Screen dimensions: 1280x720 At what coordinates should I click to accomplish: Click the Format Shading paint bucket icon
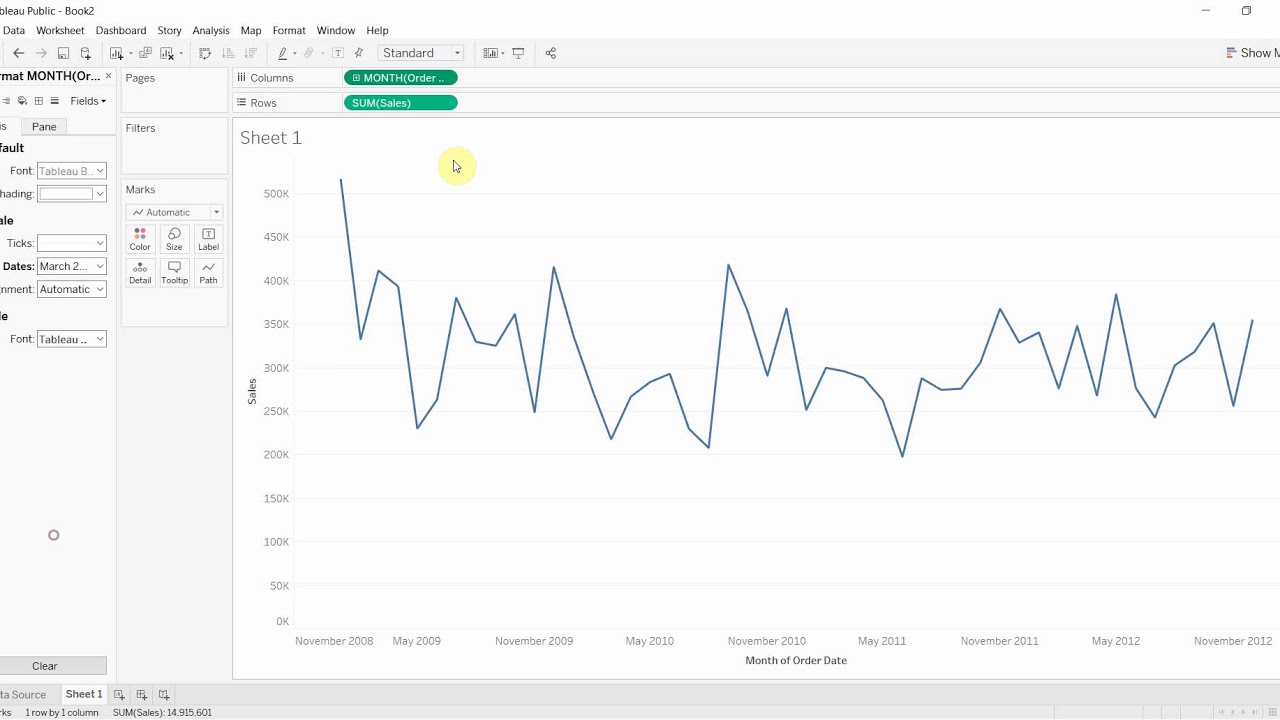[22, 101]
